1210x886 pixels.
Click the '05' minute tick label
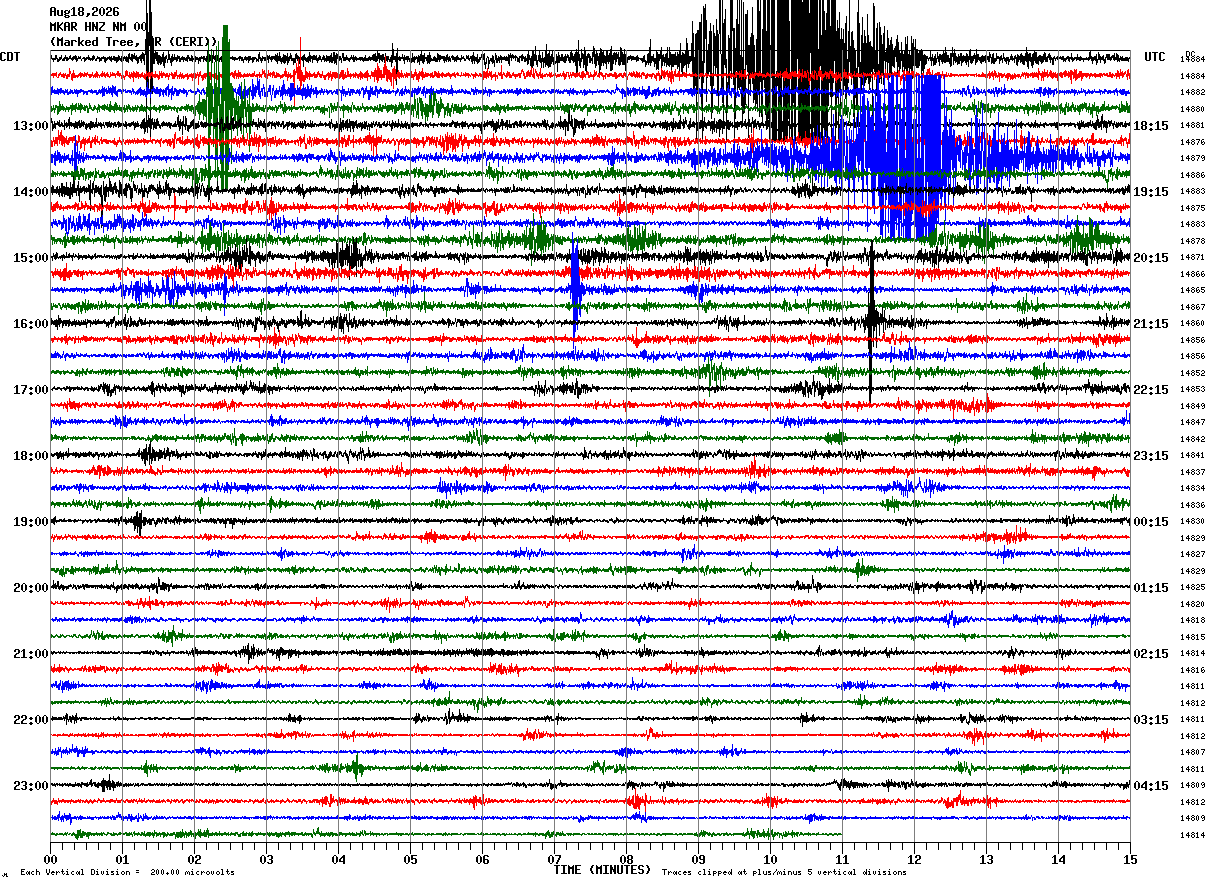tap(411, 859)
